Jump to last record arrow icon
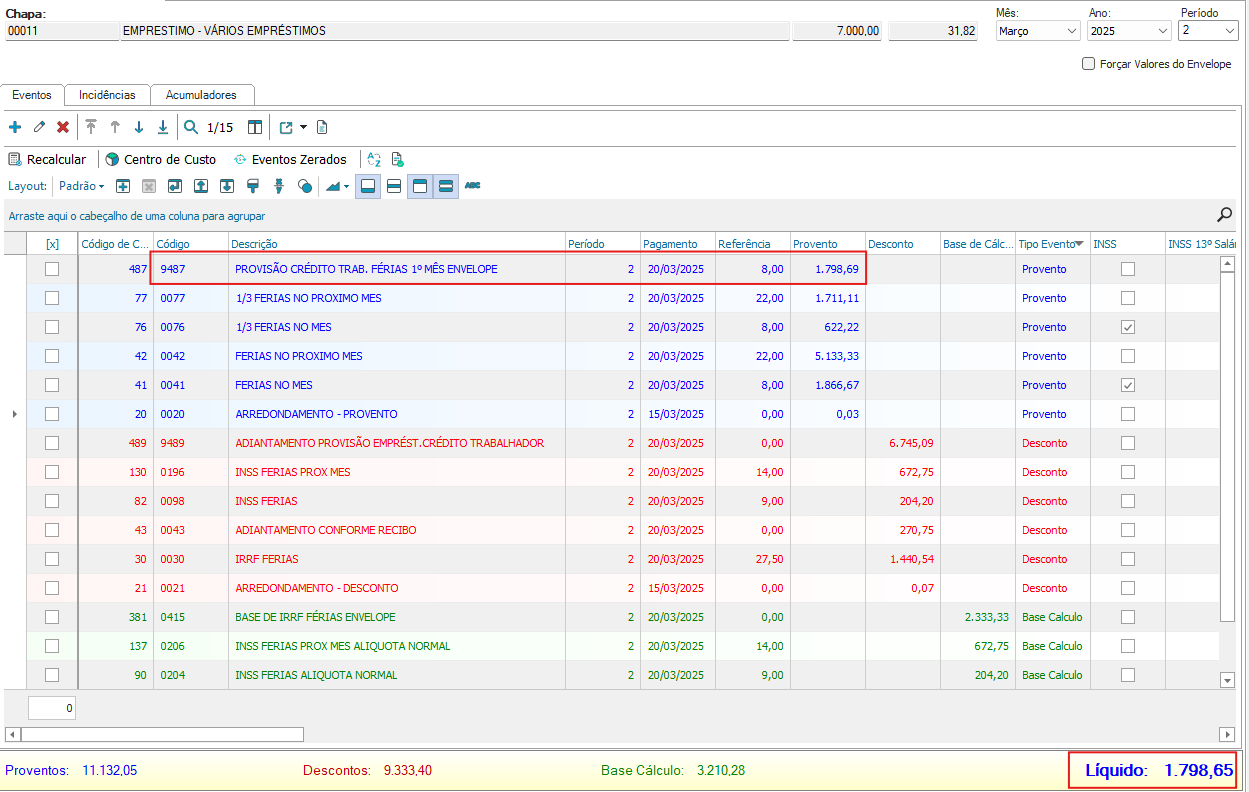 163,127
